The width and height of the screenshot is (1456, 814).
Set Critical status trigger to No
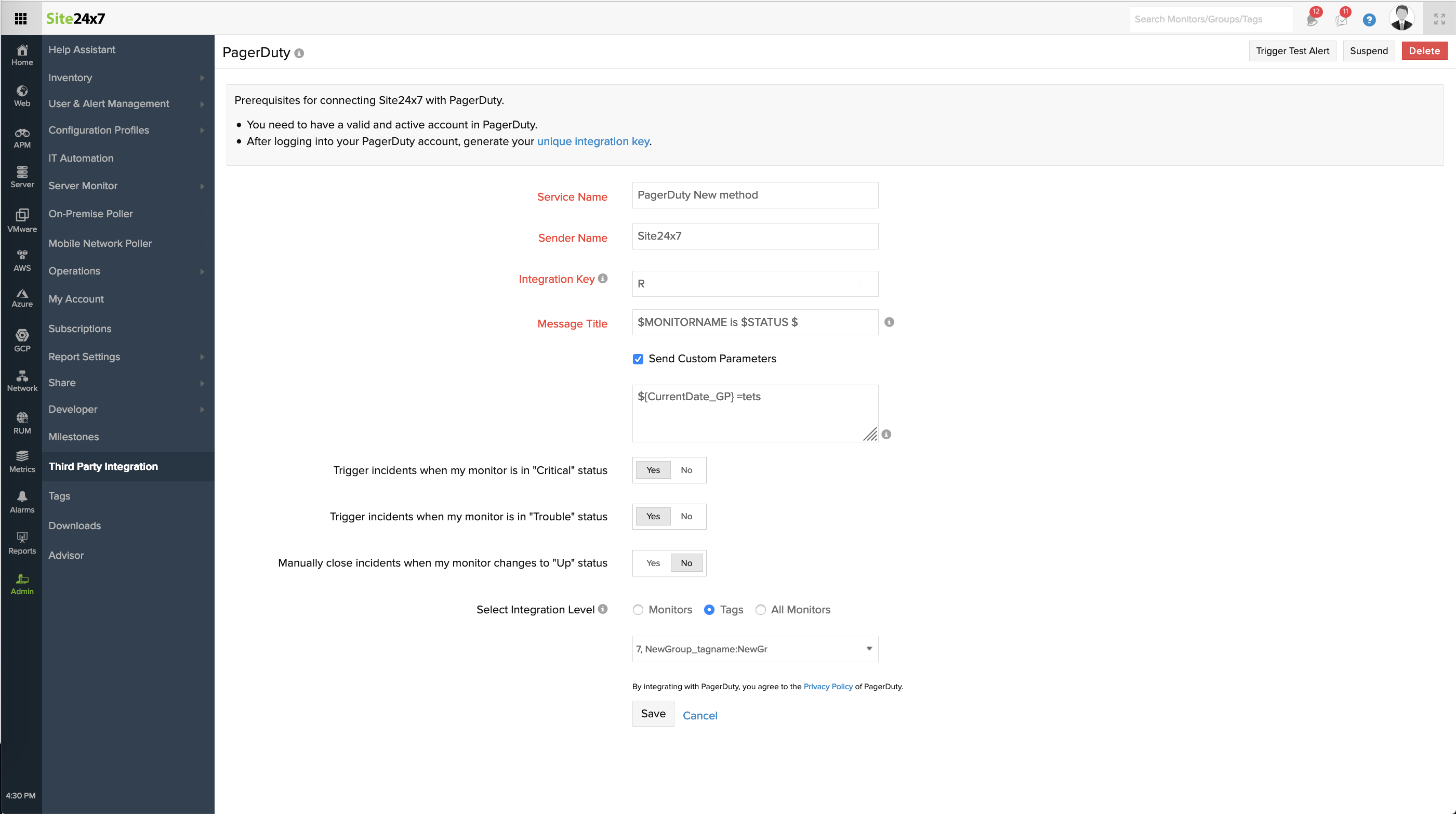coord(686,470)
